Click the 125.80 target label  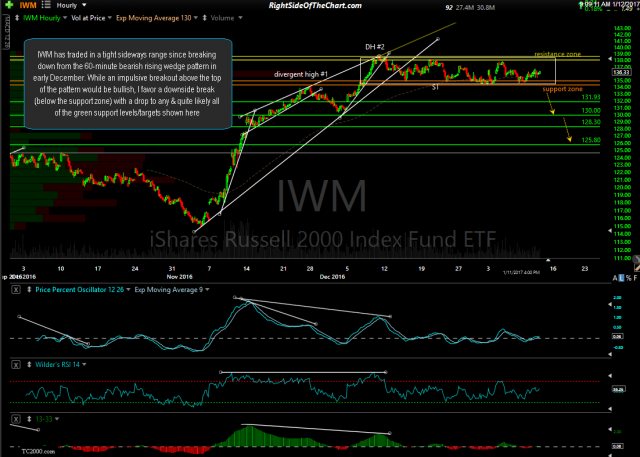click(x=591, y=140)
